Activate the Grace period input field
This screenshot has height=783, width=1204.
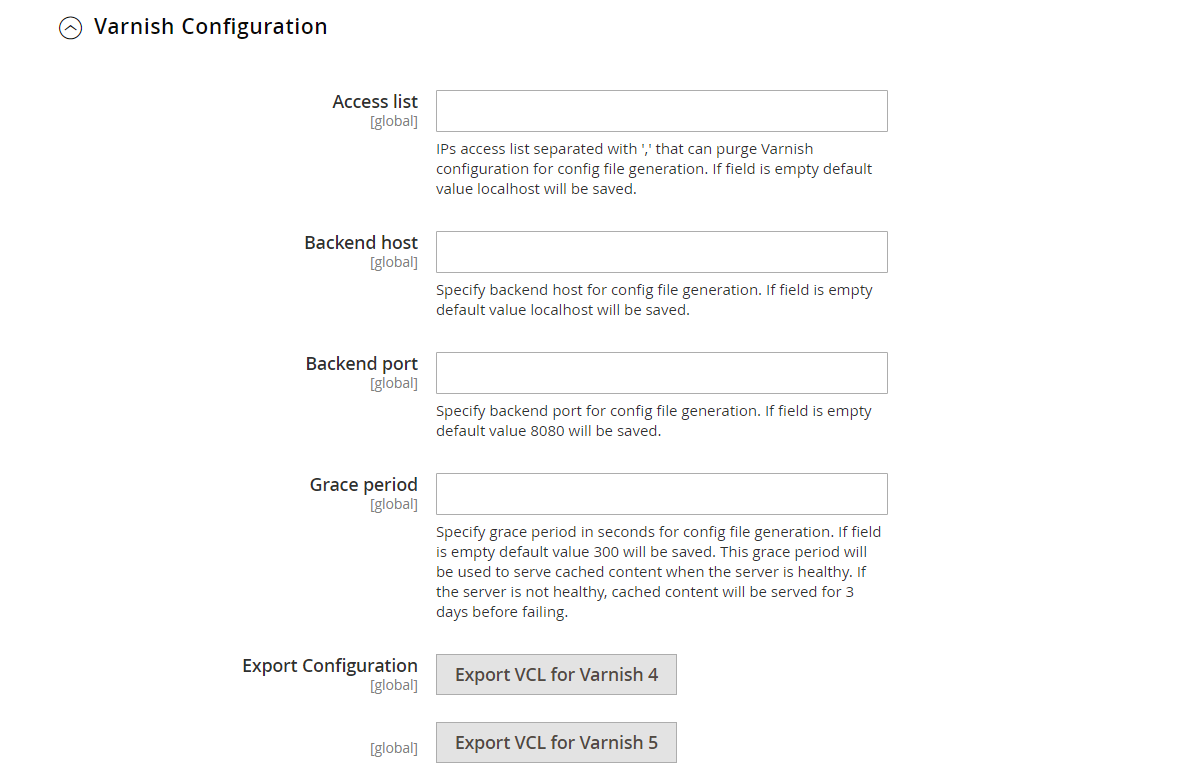[662, 494]
